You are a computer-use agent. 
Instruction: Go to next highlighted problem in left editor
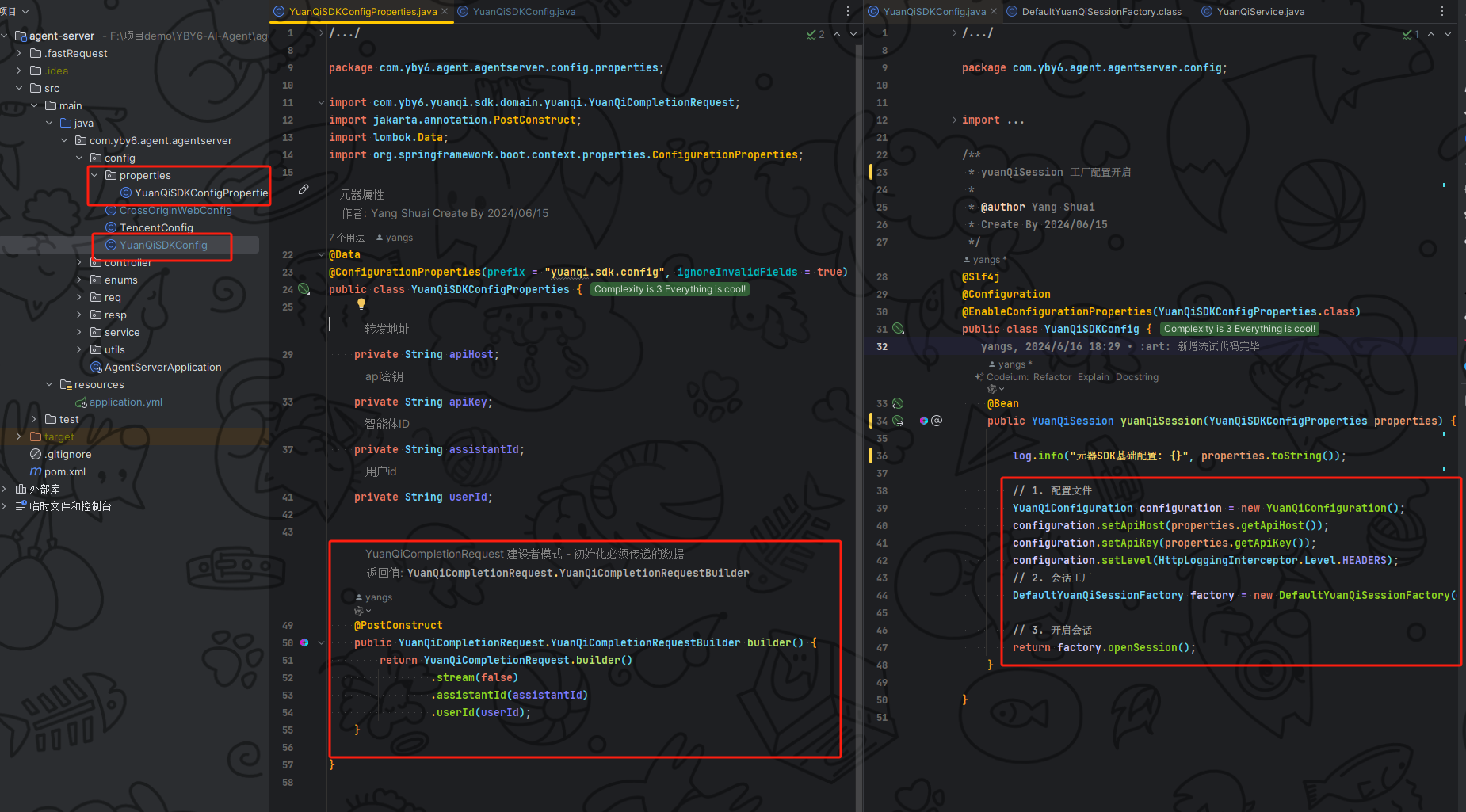point(853,34)
